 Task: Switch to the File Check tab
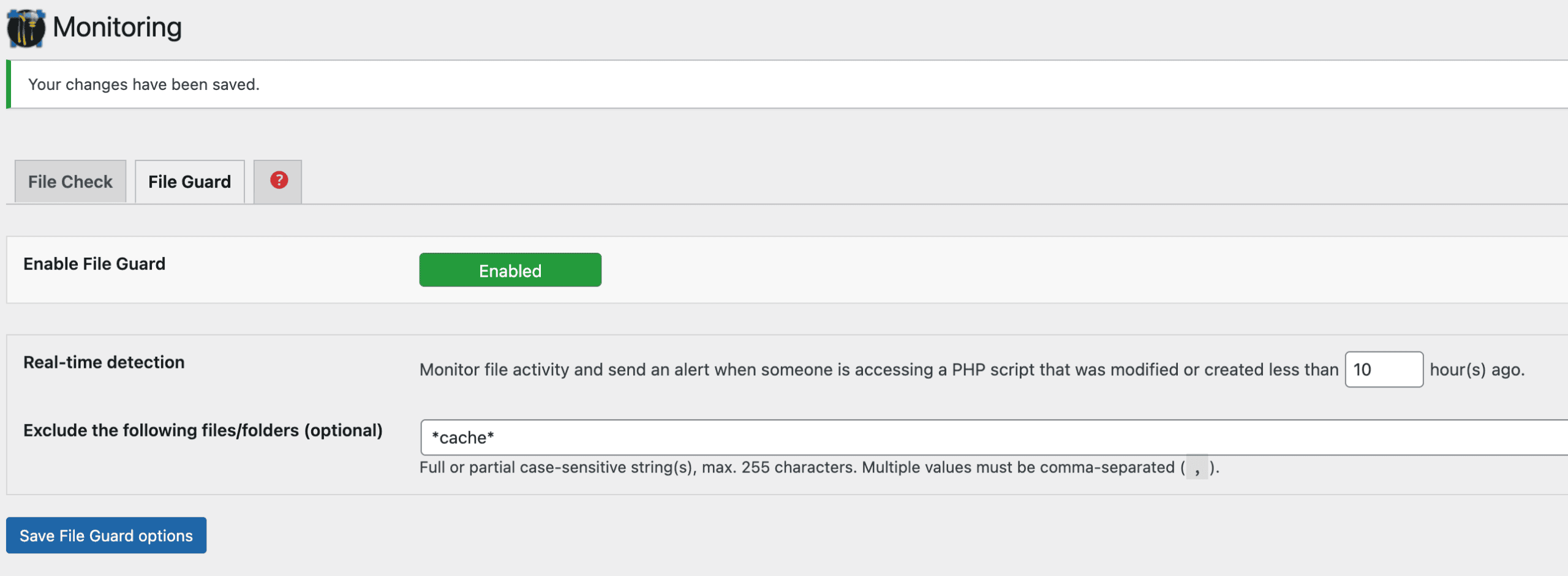pyautogui.click(x=70, y=182)
